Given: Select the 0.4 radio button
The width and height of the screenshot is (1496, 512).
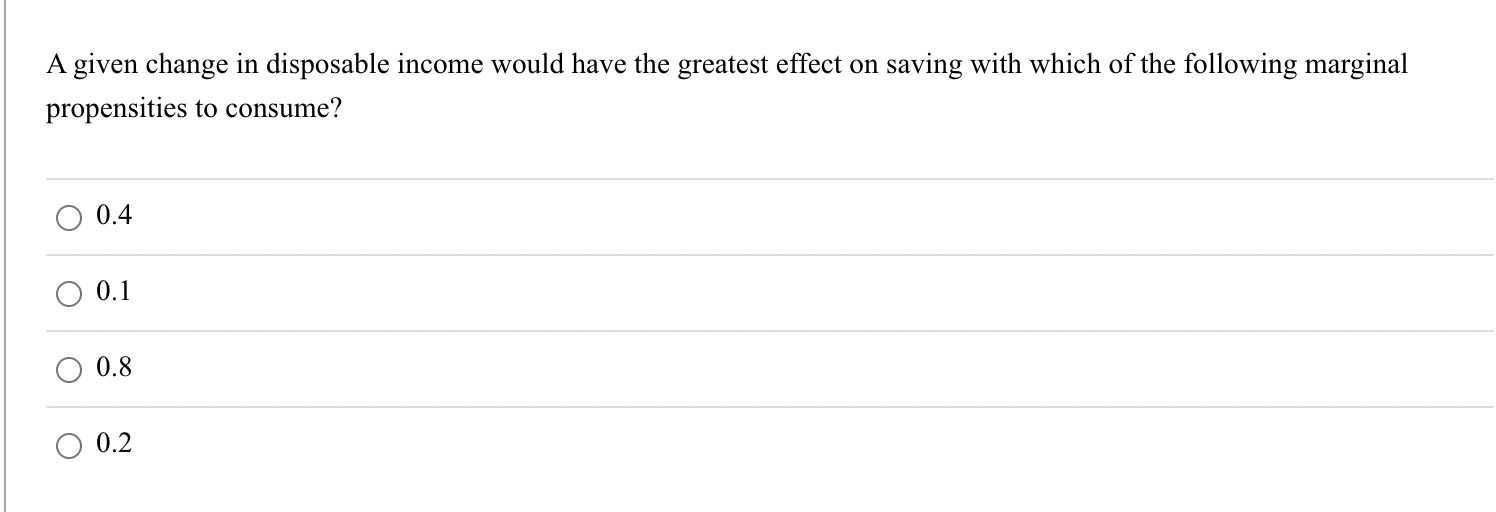Looking at the screenshot, I should (x=70, y=219).
